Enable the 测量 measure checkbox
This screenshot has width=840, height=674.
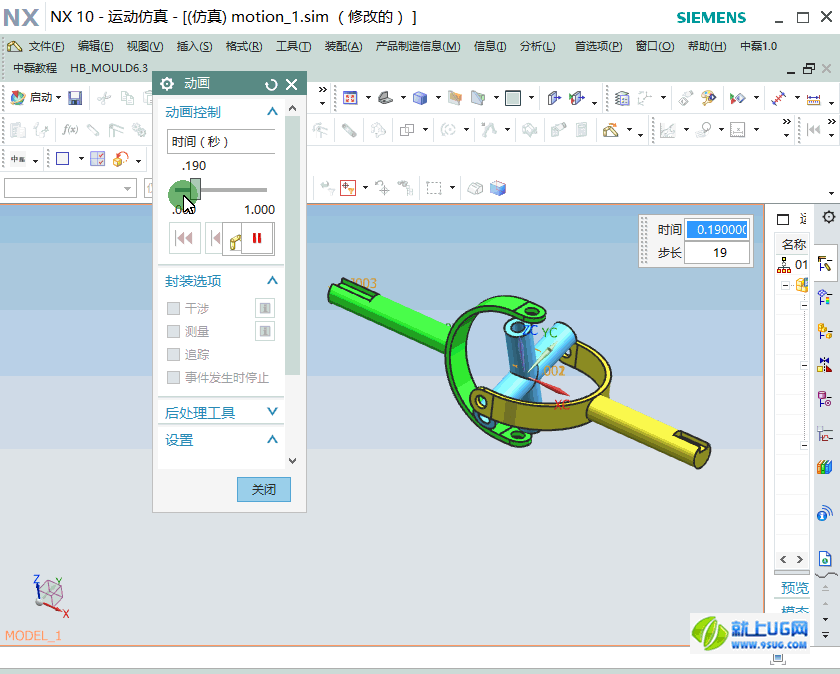173,331
